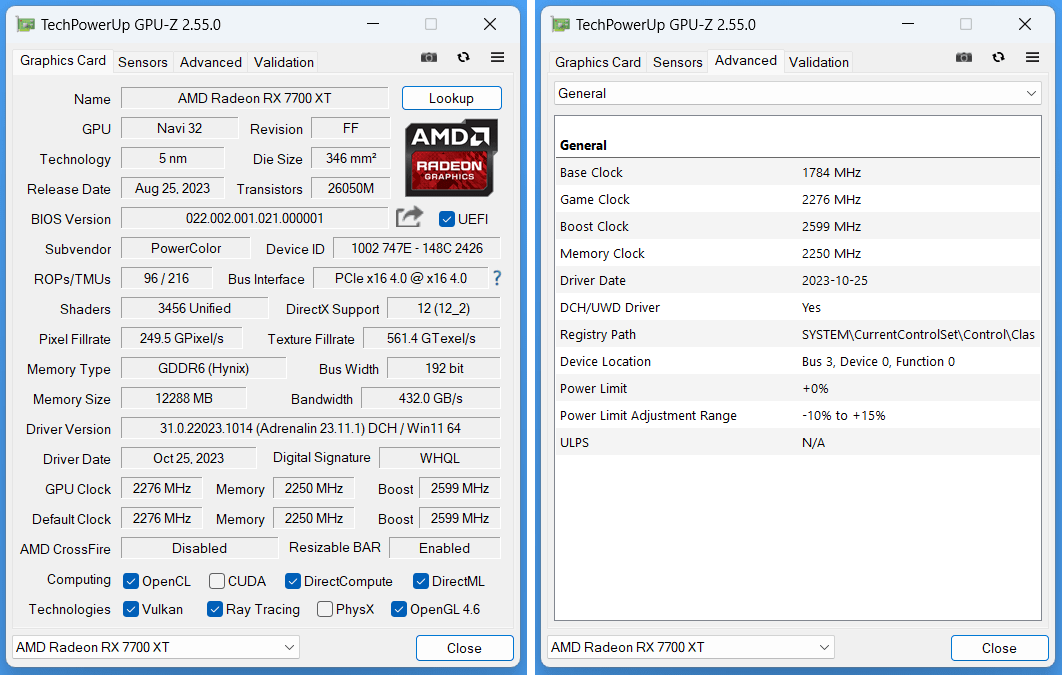Open GPU selector dropdown in right window
Image resolution: width=1062 pixels, height=675 pixels.
pyautogui.click(x=691, y=647)
